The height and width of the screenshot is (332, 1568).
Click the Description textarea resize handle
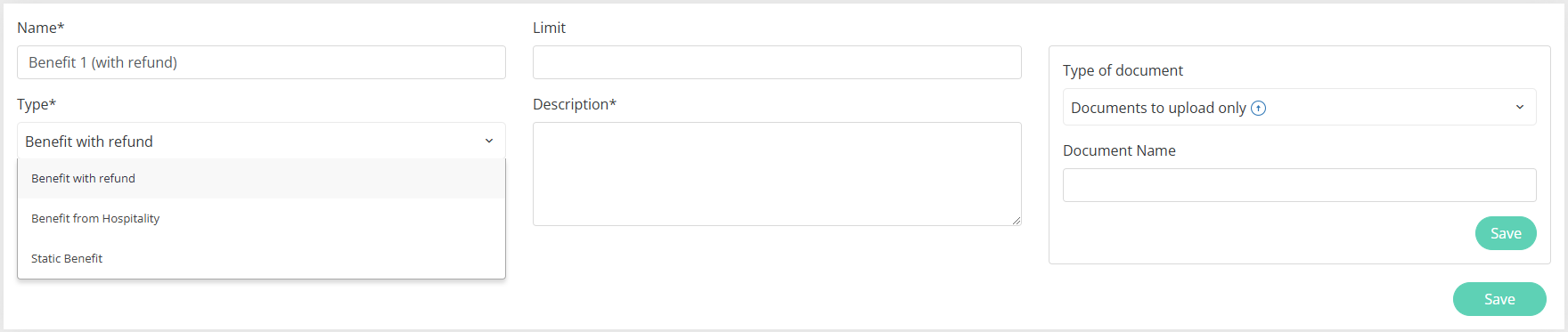pyautogui.click(x=1016, y=220)
